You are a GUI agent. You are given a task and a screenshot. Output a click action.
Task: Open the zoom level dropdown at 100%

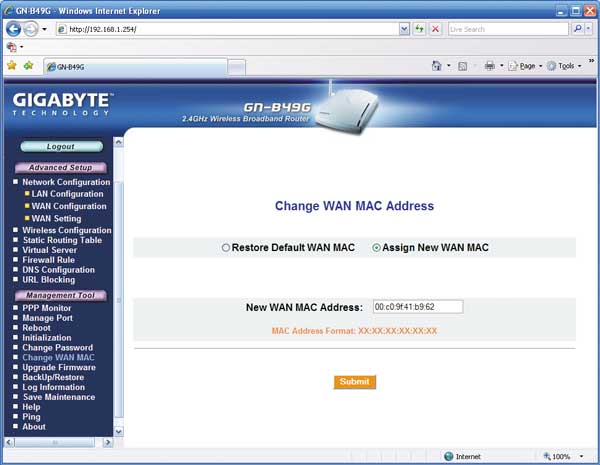point(585,456)
